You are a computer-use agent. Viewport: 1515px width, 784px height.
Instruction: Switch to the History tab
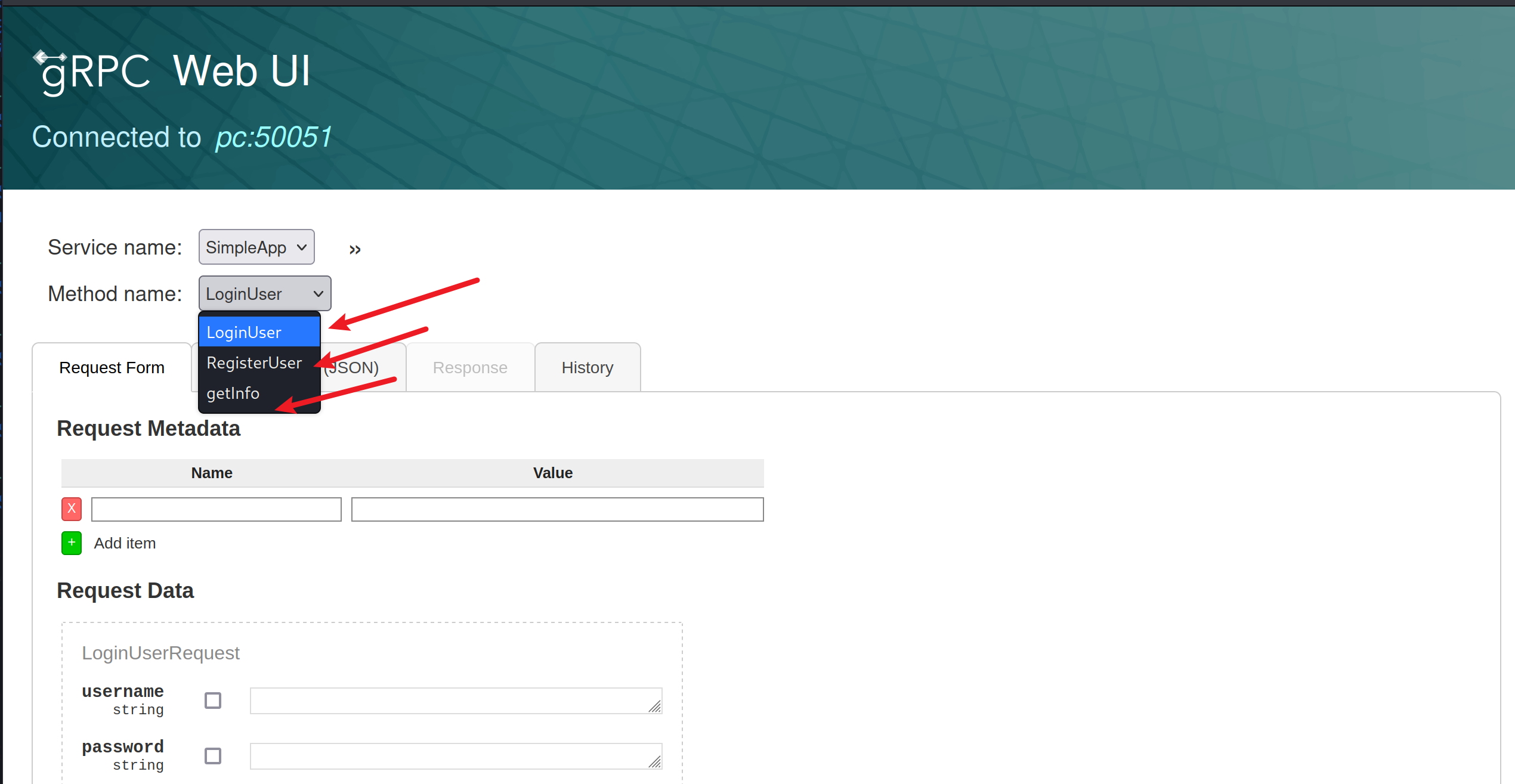pyautogui.click(x=588, y=367)
